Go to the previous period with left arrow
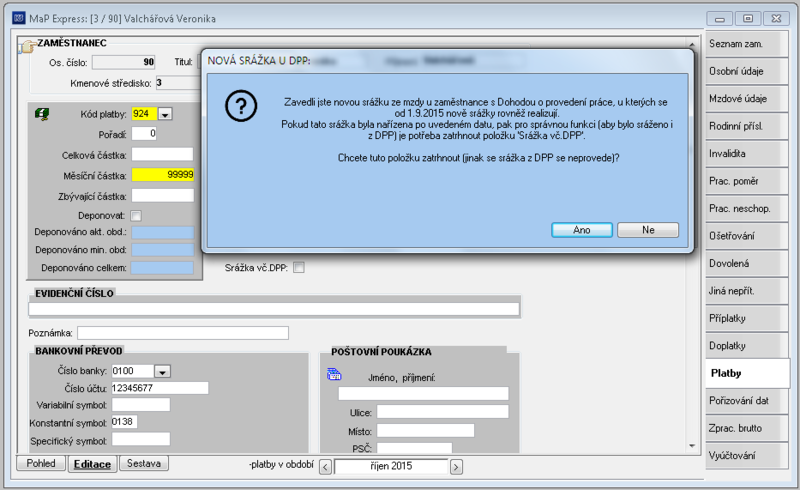This screenshot has height=490, width=800. (325, 467)
